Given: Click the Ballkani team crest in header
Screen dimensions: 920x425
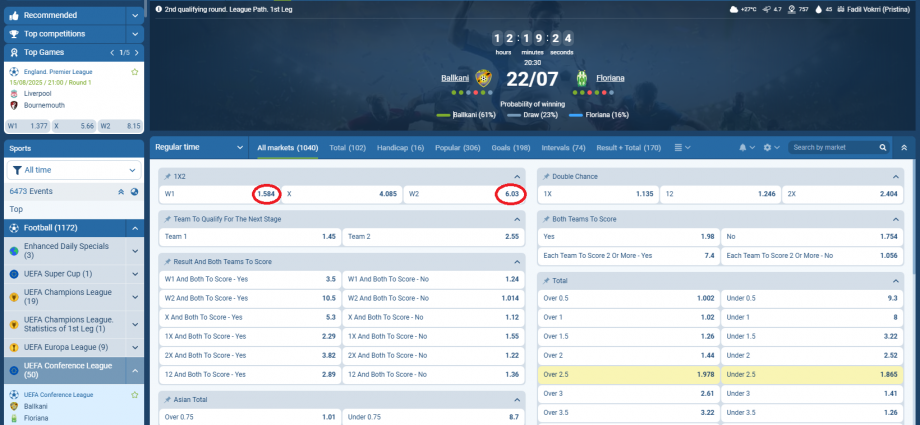Looking at the screenshot, I should pyautogui.click(x=483, y=78).
